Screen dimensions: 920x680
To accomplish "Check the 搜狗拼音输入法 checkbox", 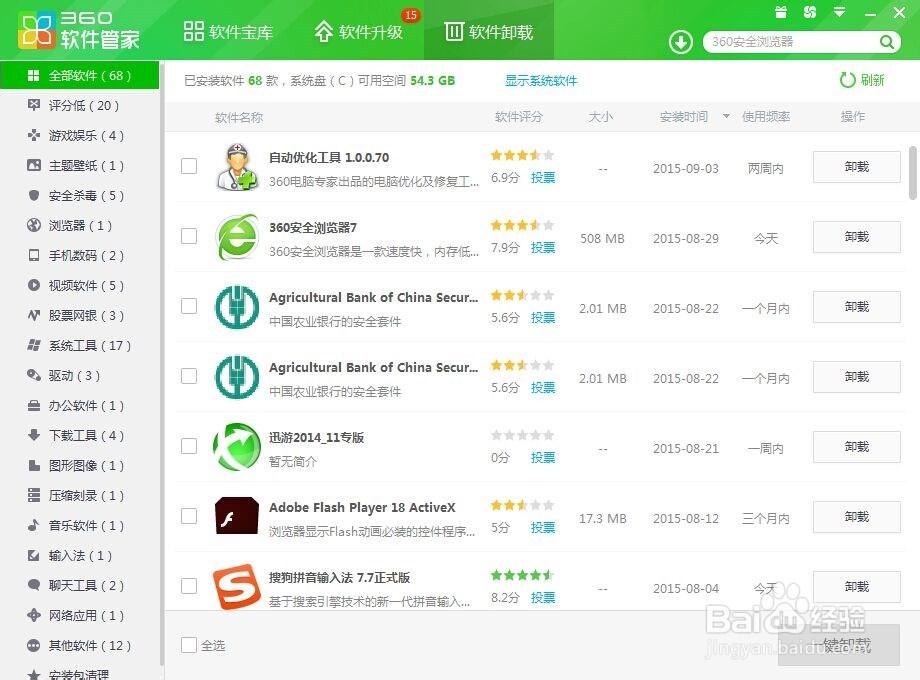I will (189, 586).
